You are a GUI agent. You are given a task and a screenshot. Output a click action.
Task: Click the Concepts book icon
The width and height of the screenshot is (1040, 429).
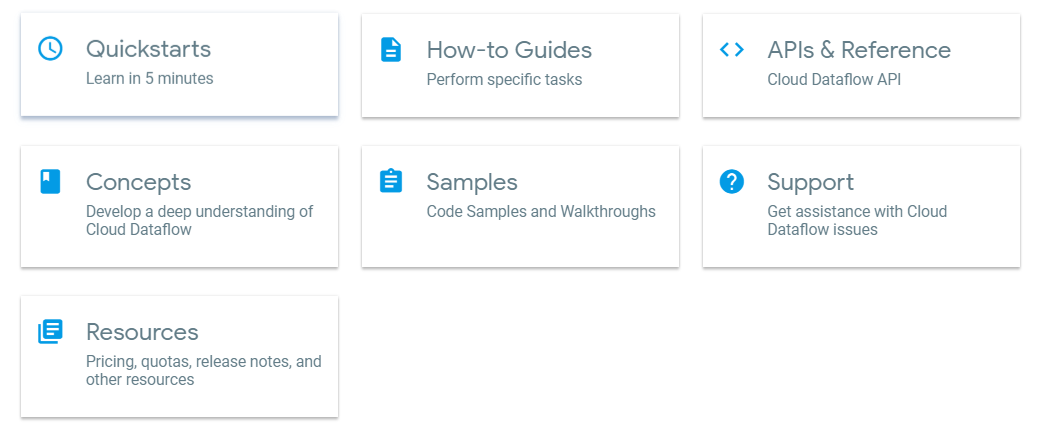(x=50, y=181)
